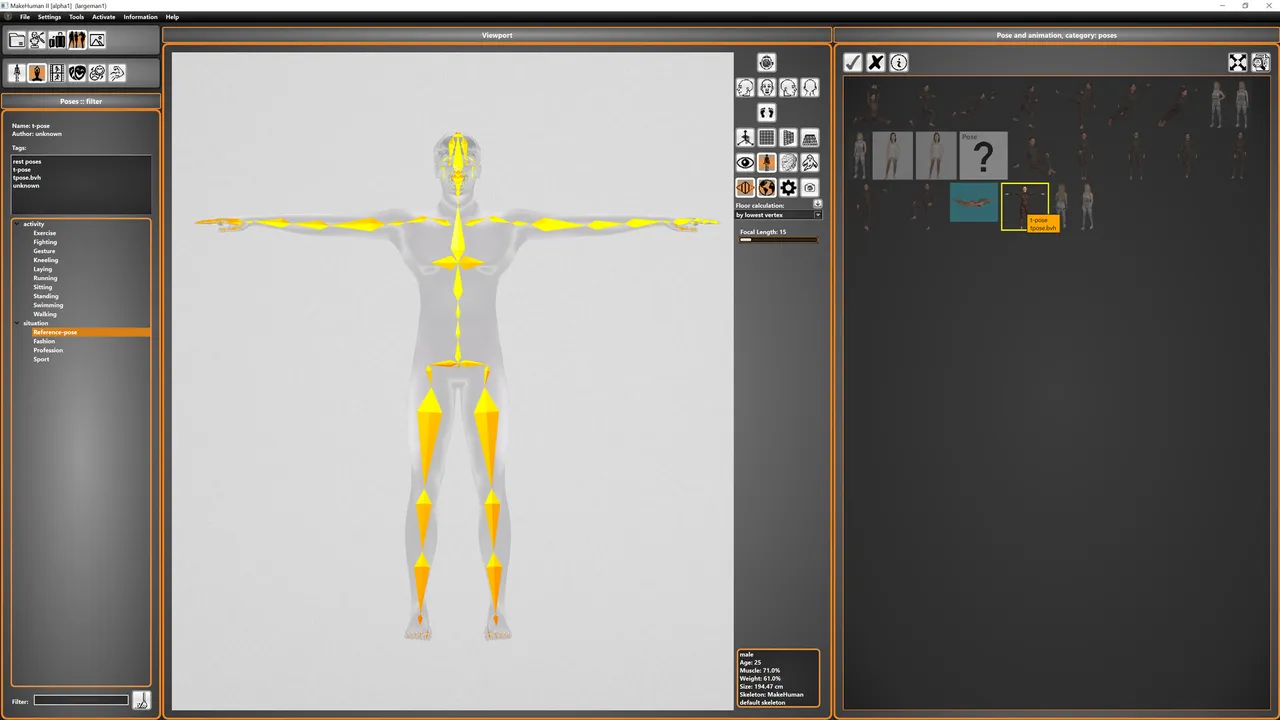
Task: Open the Activate menu
Action: coord(103,17)
